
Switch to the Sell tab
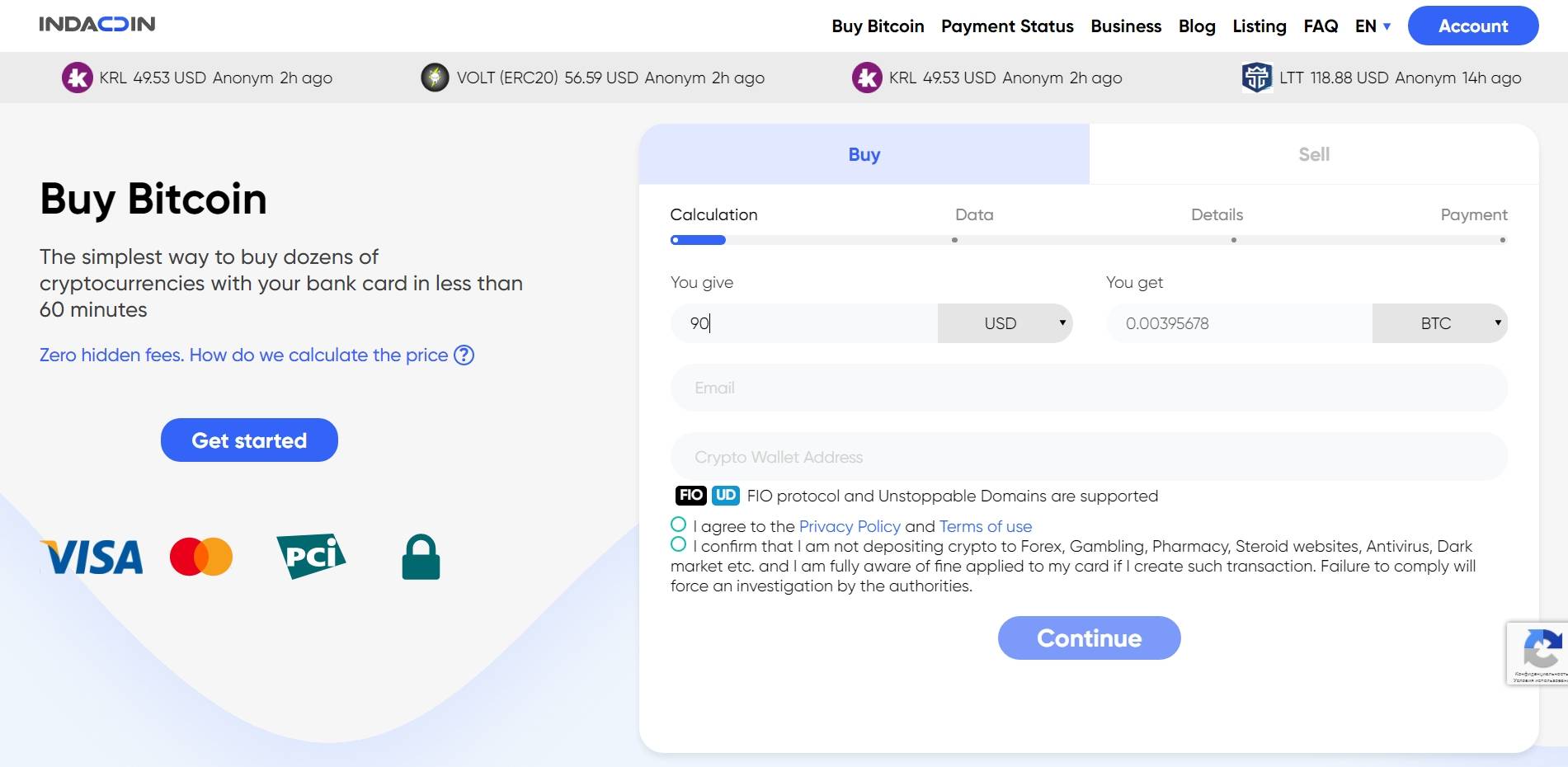coord(1314,154)
